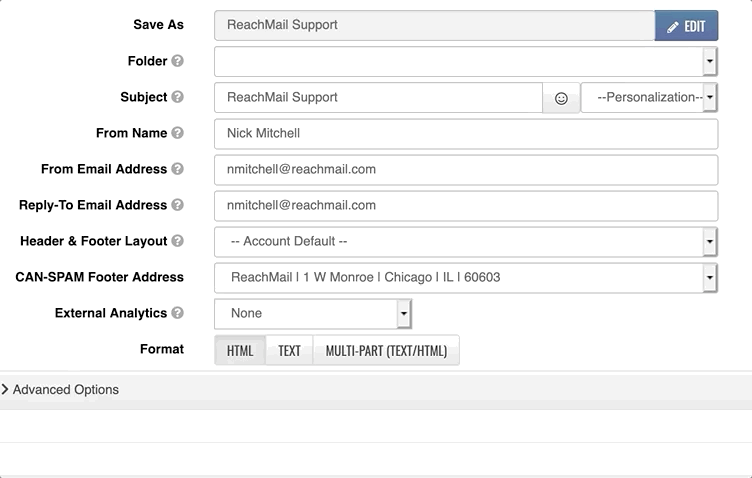Click the help icon next to Folder
The image size is (752, 478).
coord(177,61)
